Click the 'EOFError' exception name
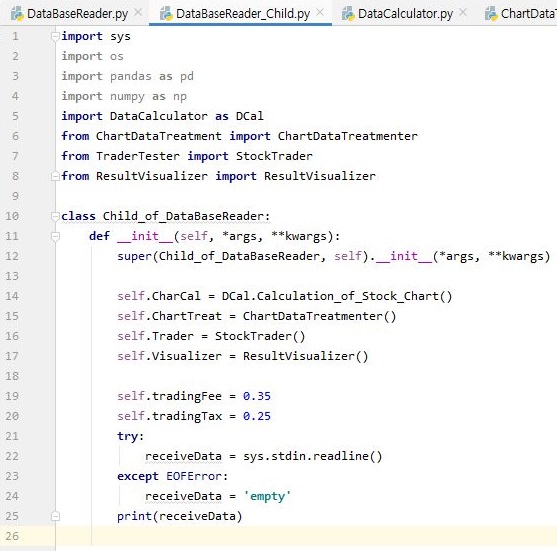 point(194,476)
